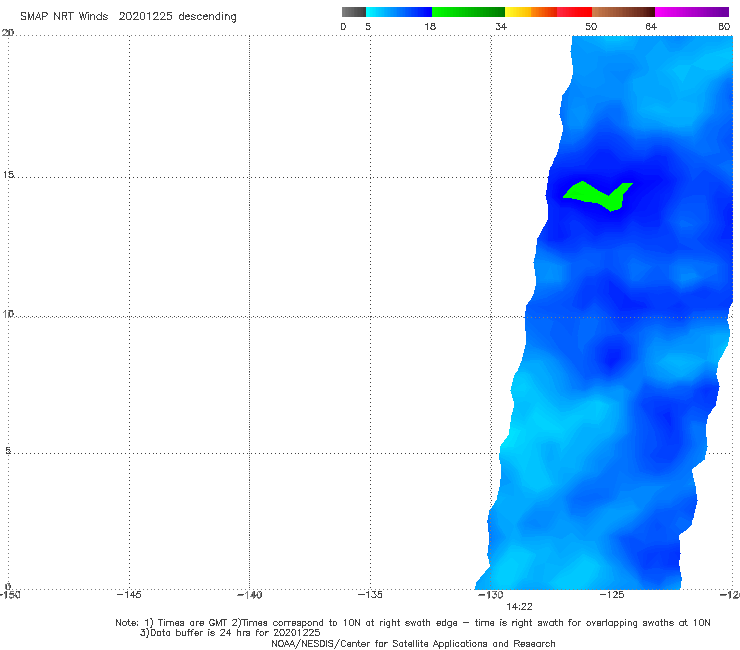The height and width of the screenshot is (650, 740).
Task: Click the colorbar label 50
Action: (x=591, y=27)
